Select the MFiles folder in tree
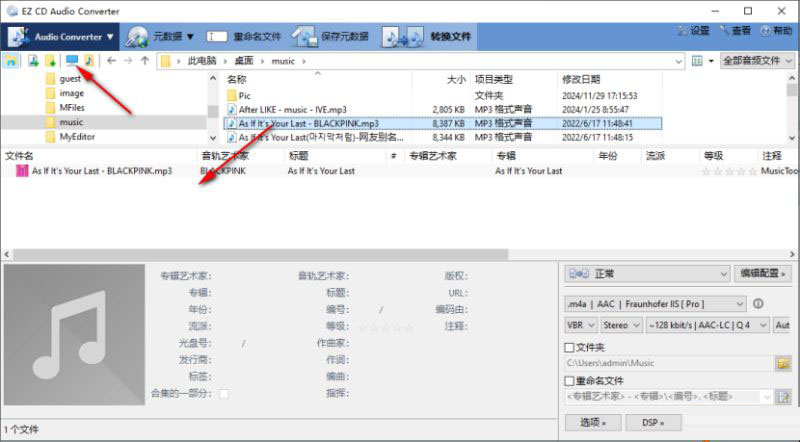Screen dimensions: 800x442 pyautogui.click(x=72, y=107)
